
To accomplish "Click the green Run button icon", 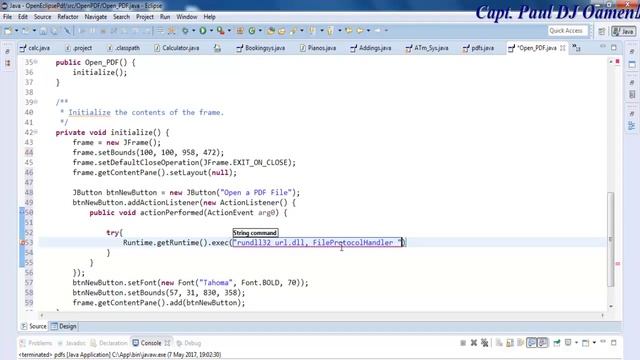I will [x=203, y=31].
